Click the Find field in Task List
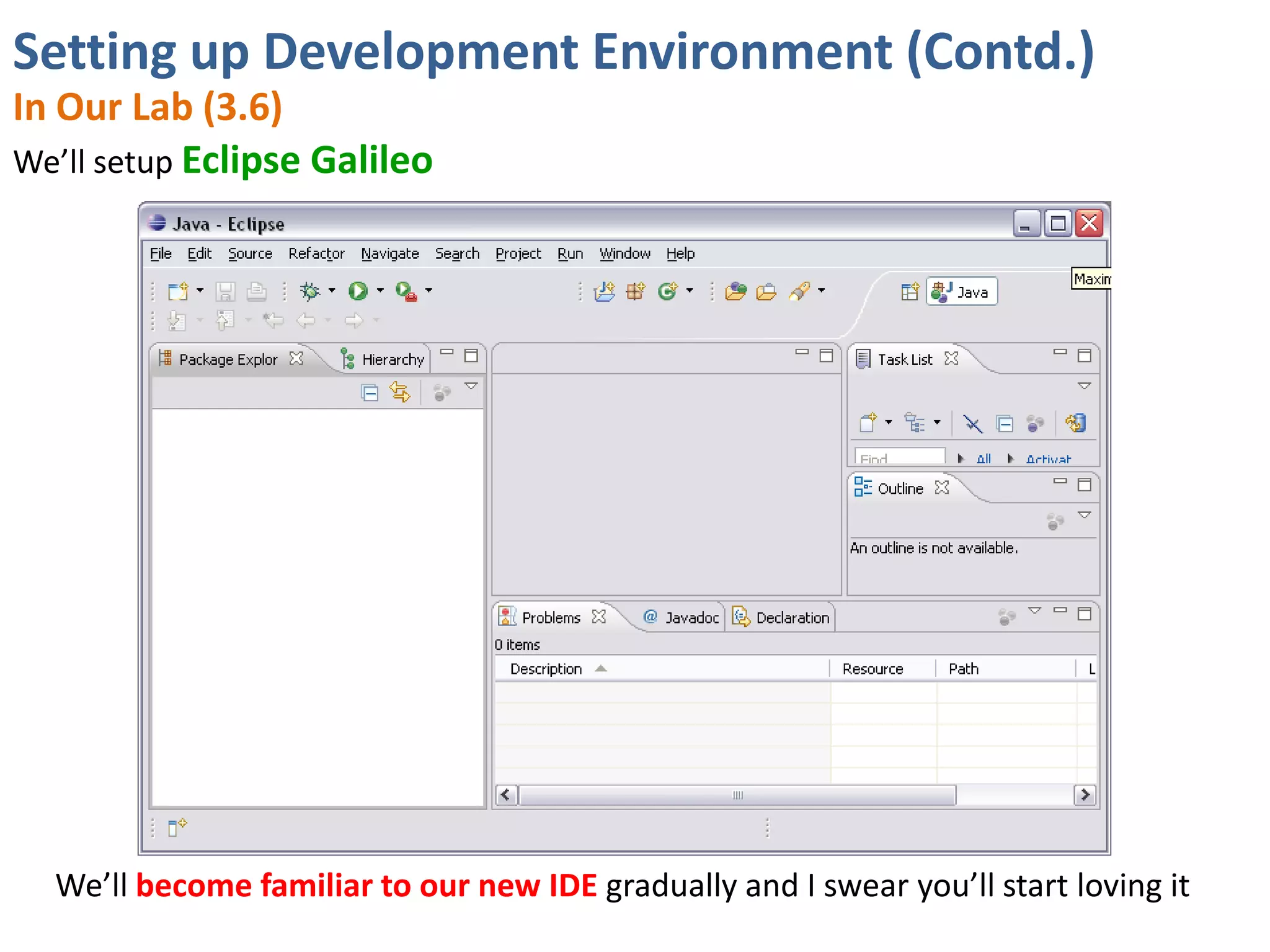 [x=900, y=457]
